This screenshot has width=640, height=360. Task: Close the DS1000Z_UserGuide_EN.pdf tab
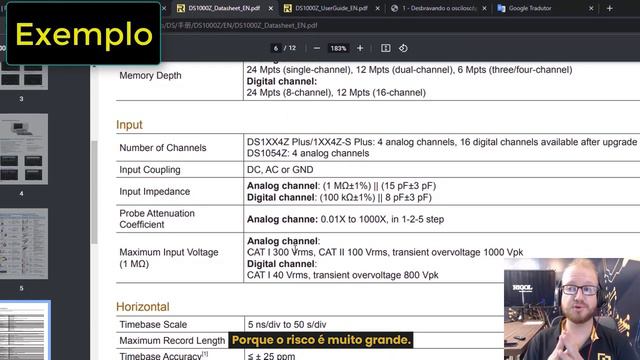point(378,8)
